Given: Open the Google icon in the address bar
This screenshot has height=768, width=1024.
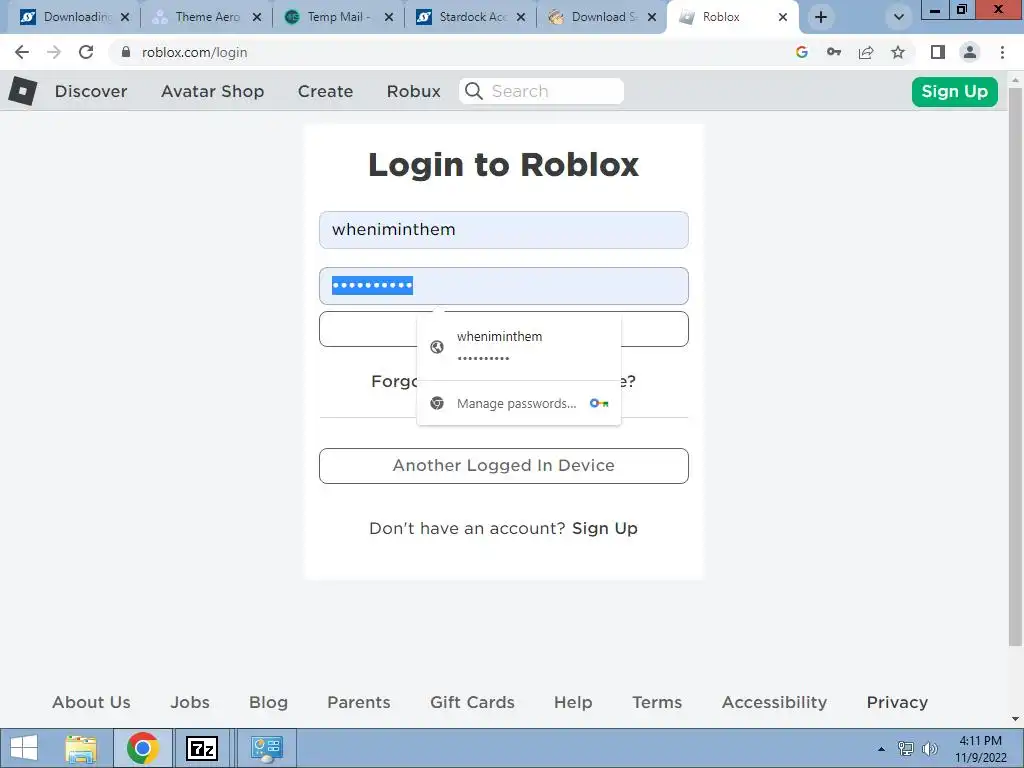Looking at the screenshot, I should [x=802, y=52].
